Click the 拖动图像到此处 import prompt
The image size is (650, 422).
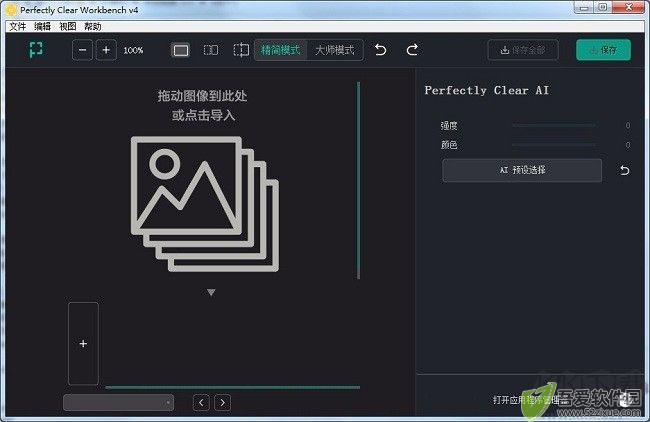(x=202, y=96)
